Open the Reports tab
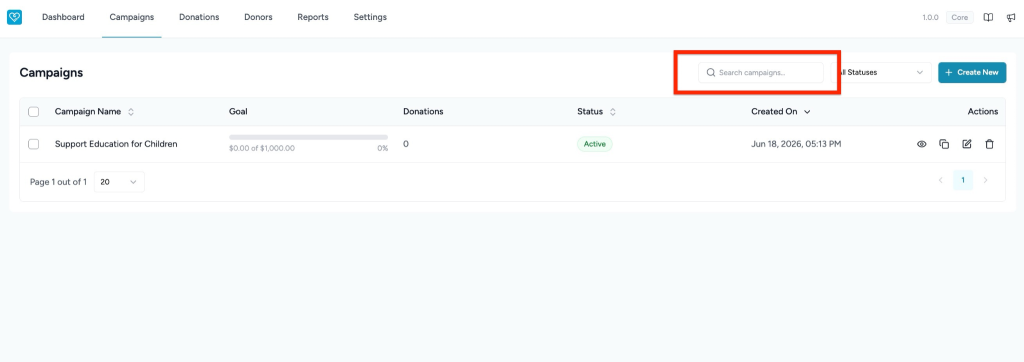Viewport: 1024px width, 362px height. click(x=313, y=17)
